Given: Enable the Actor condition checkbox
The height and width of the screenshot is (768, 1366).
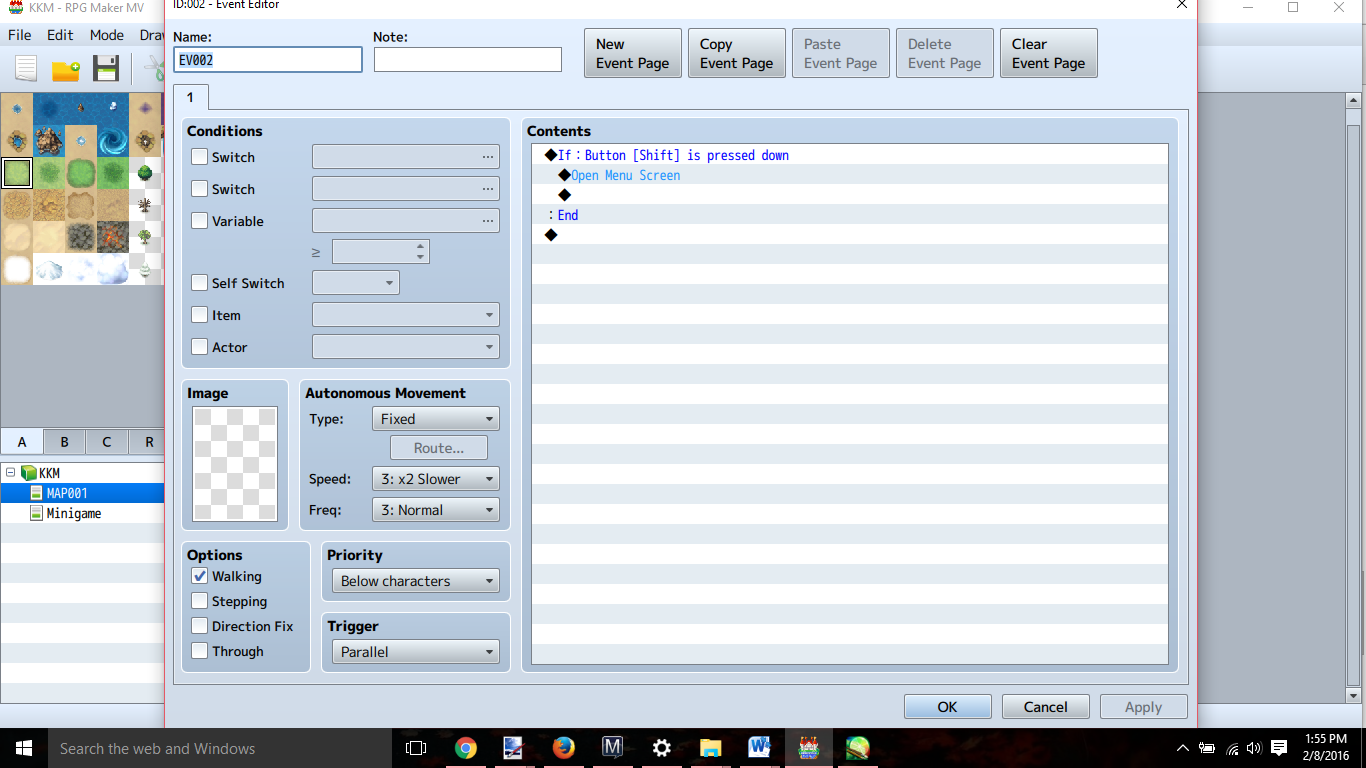Looking at the screenshot, I should (200, 347).
